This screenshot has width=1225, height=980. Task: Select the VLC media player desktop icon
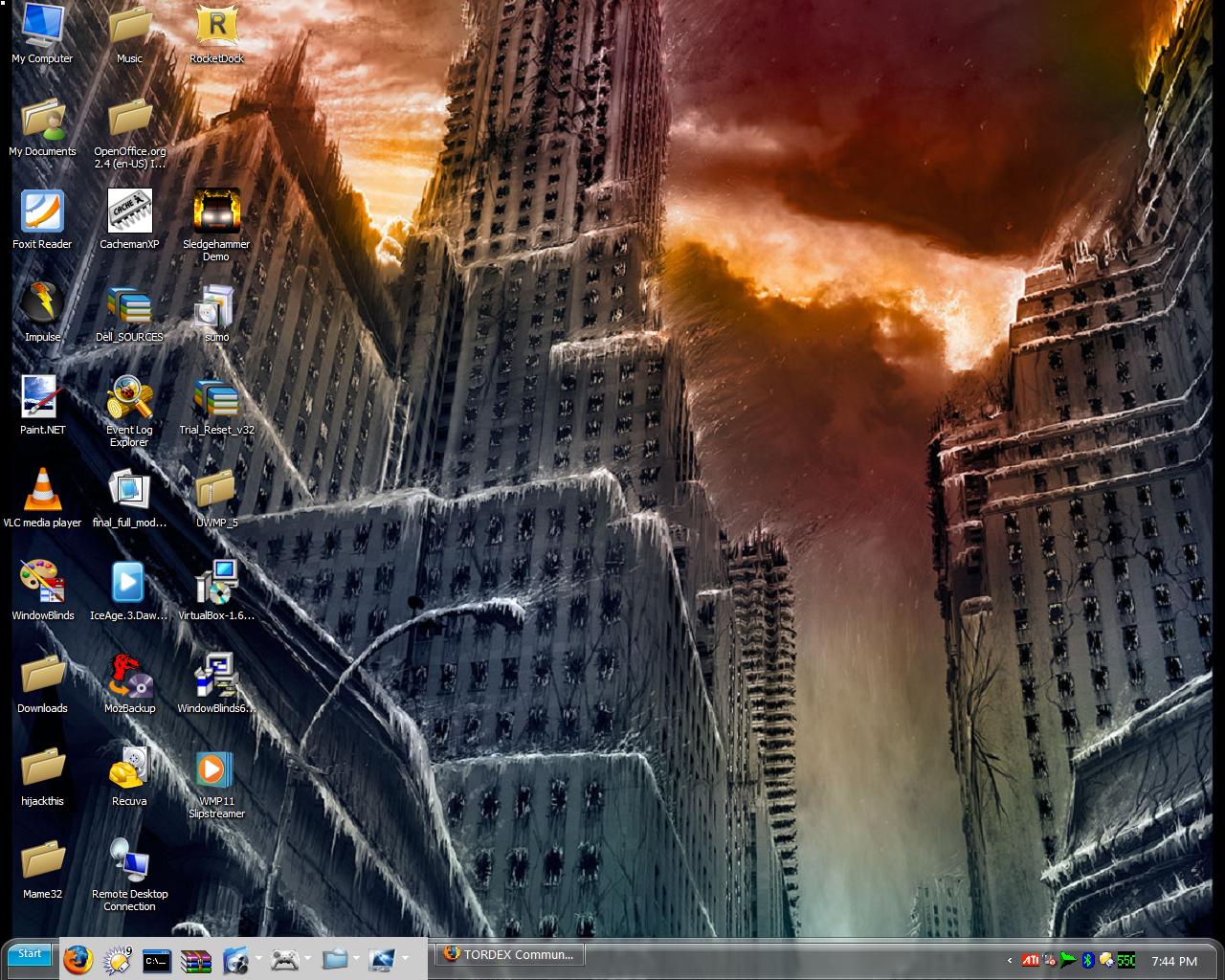(x=42, y=491)
